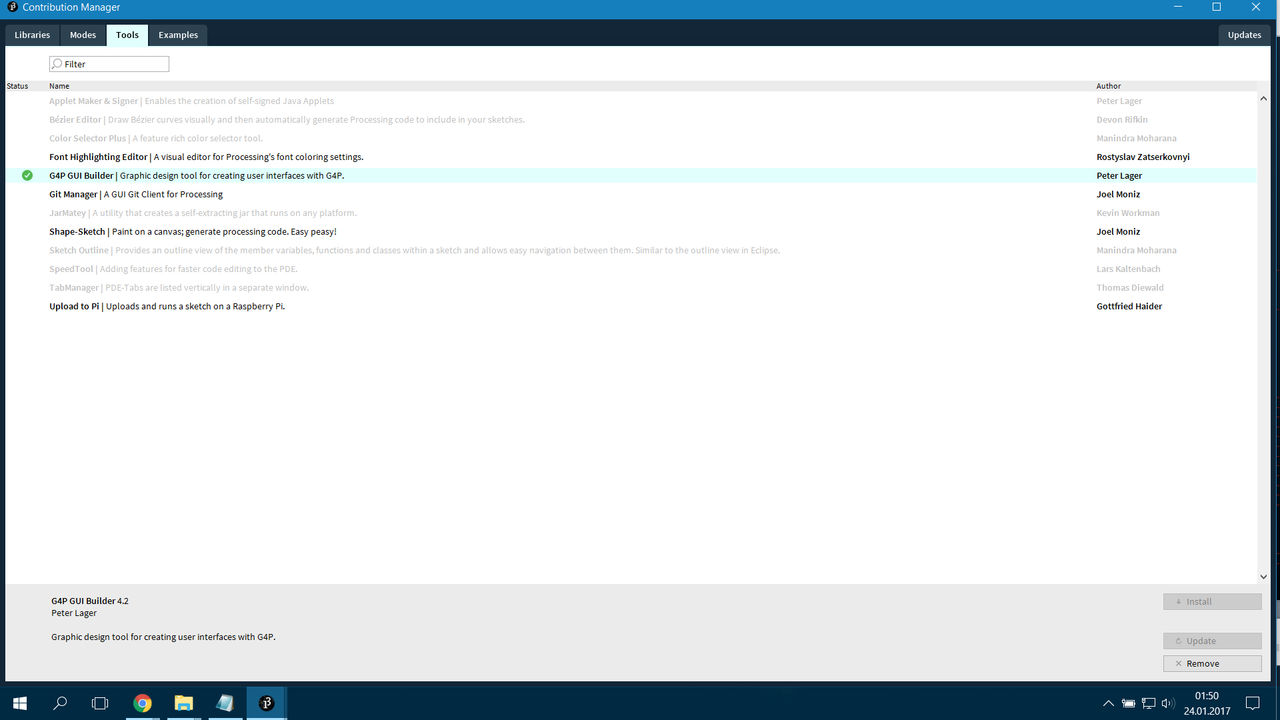The image size is (1280, 720).
Task: Open Windows Start menu
Action: 19,703
